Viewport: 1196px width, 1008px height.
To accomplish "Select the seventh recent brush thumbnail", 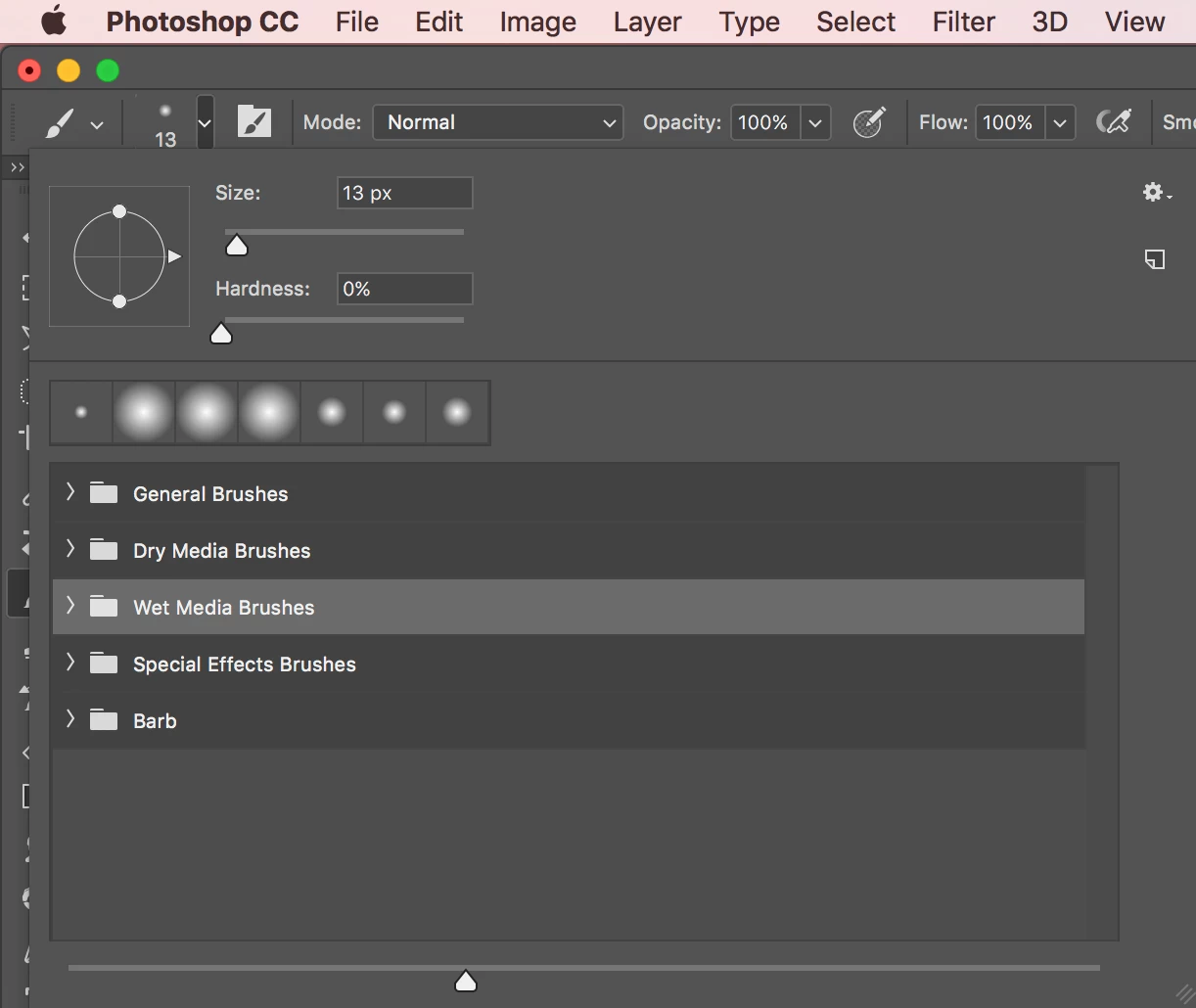I will 457,412.
